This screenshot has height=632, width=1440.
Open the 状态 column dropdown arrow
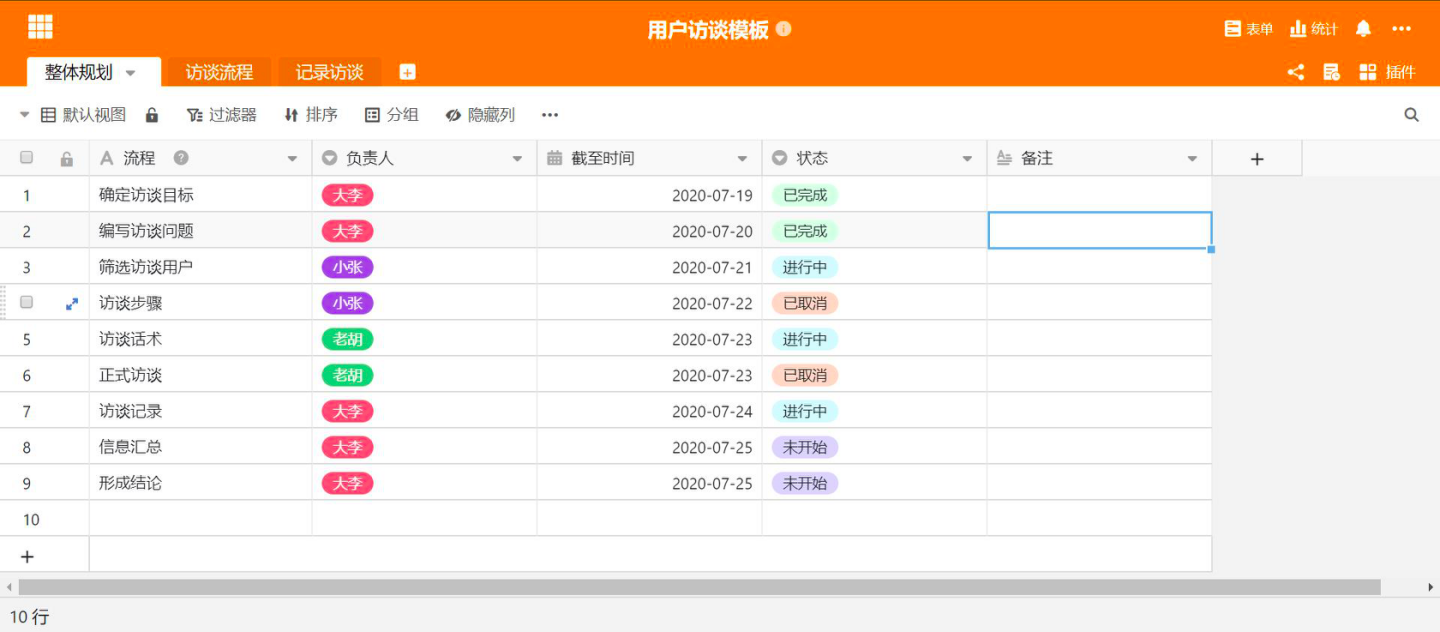(967, 159)
